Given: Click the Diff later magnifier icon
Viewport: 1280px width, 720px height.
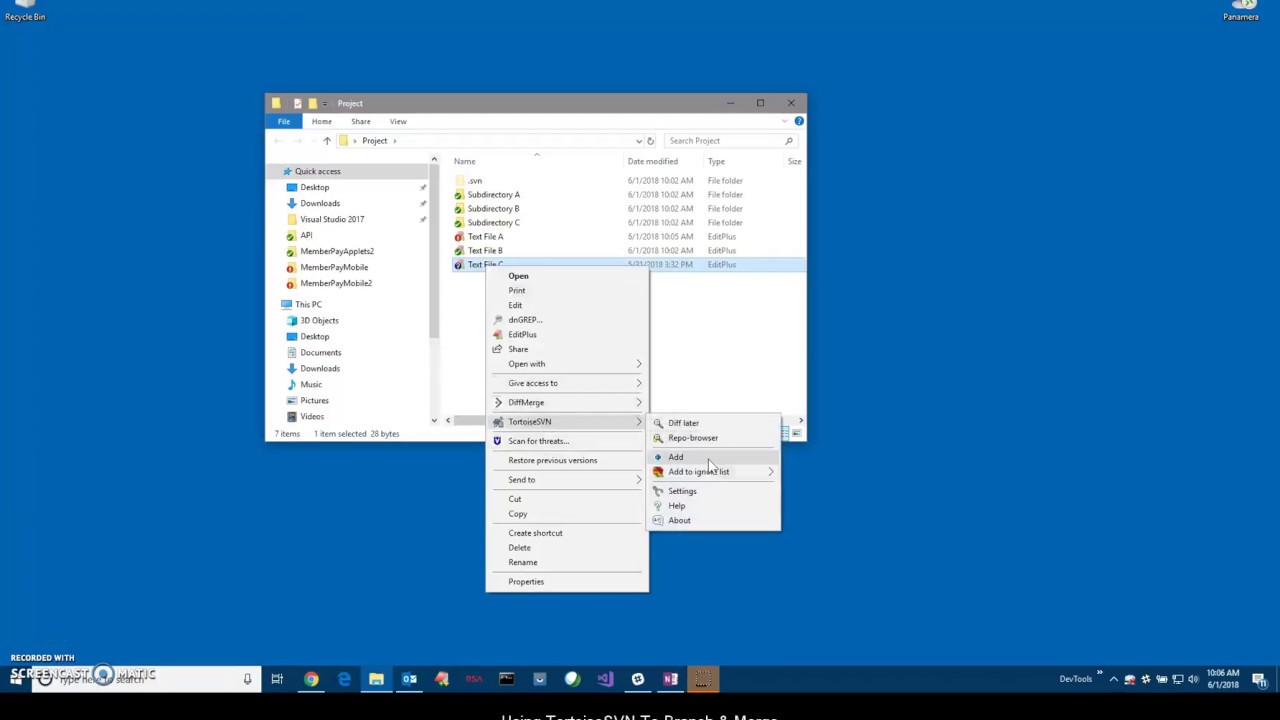Looking at the screenshot, I should coord(658,423).
